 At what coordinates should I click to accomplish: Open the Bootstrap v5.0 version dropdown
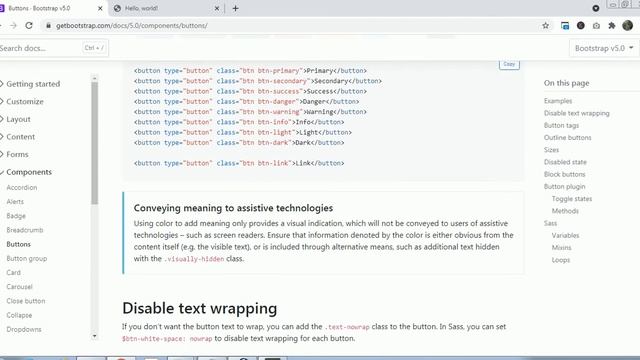(604, 48)
